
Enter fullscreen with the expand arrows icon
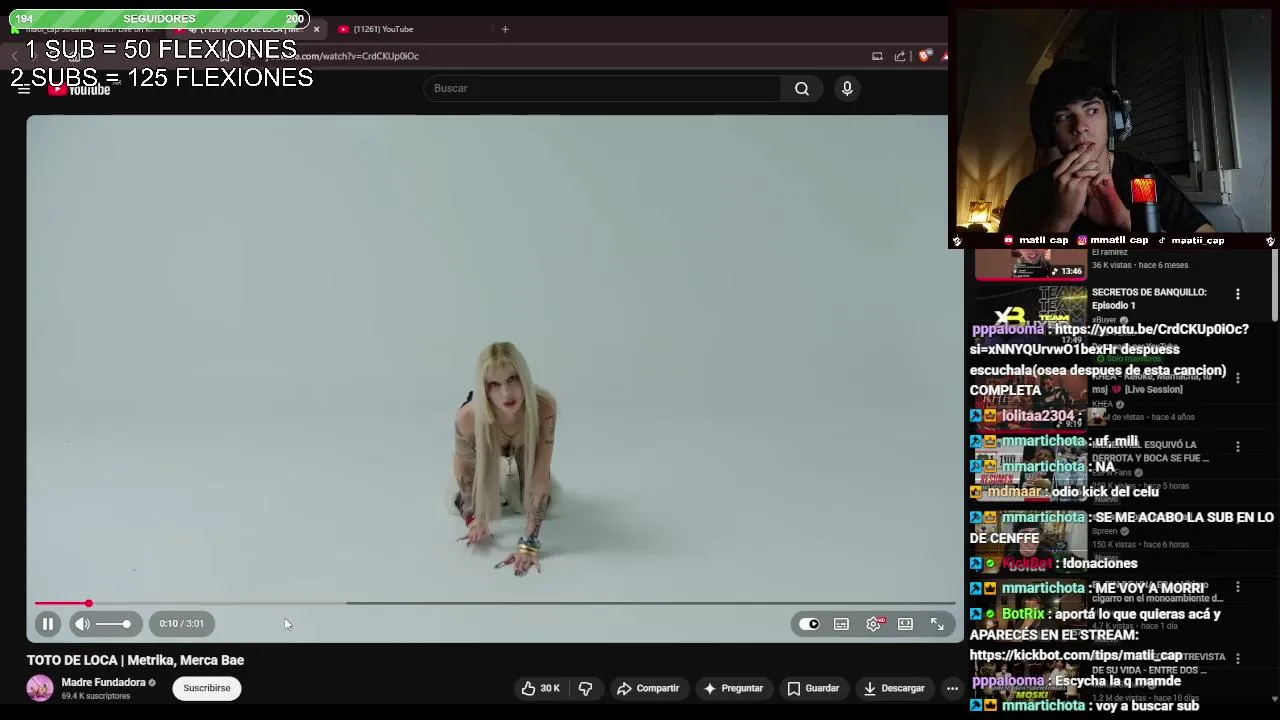coord(937,624)
